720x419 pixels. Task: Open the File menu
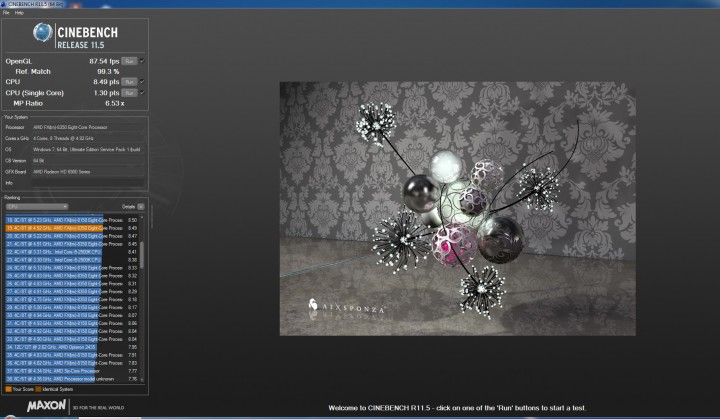pyautogui.click(x=6, y=13)
